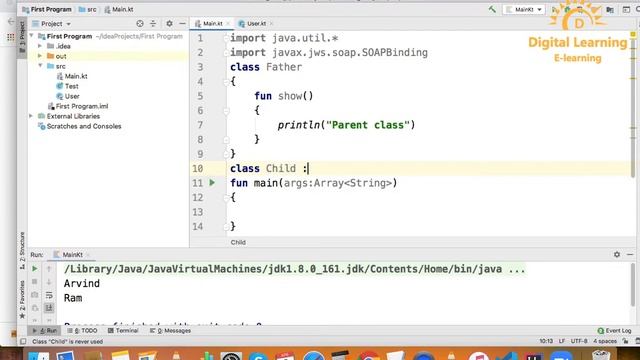Click the Stop icon in Run panel
Viewport: 640px width, 360px height.
[x=35, y=282]
